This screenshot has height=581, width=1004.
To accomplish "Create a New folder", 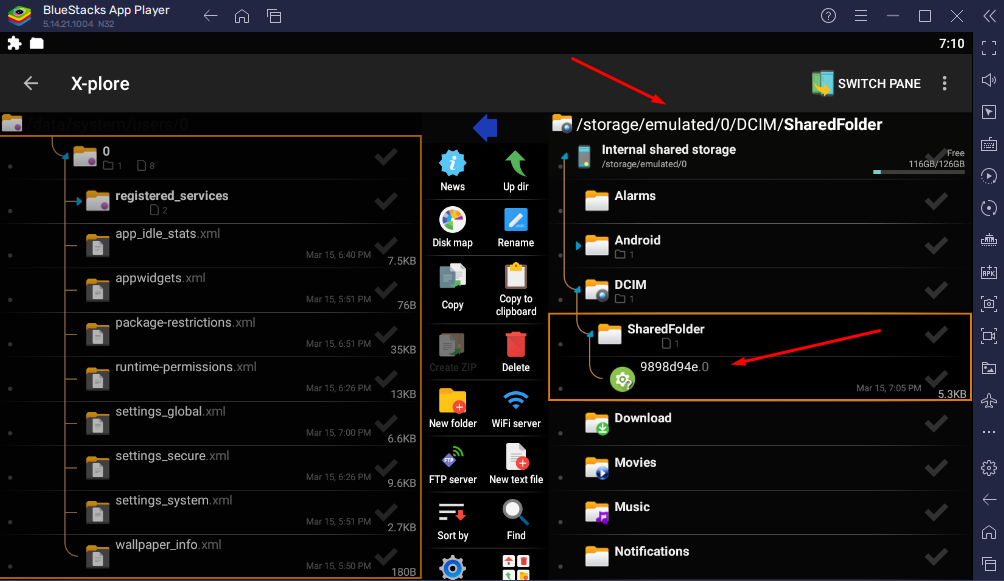I will [452, 407].
